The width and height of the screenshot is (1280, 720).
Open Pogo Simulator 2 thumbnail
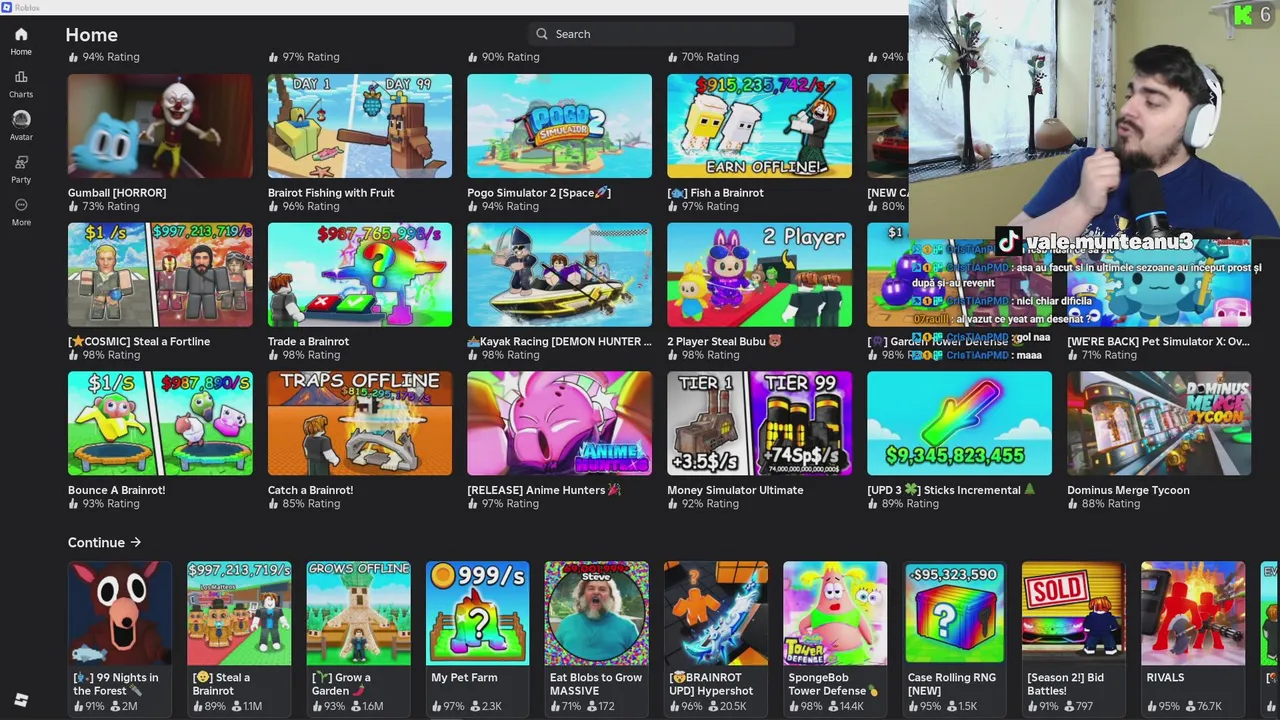click(x=560, y=126)
